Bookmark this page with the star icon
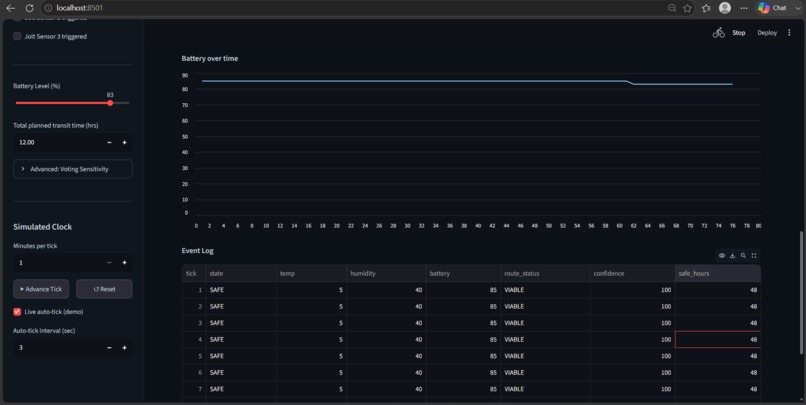 click(x=687, y=8)
